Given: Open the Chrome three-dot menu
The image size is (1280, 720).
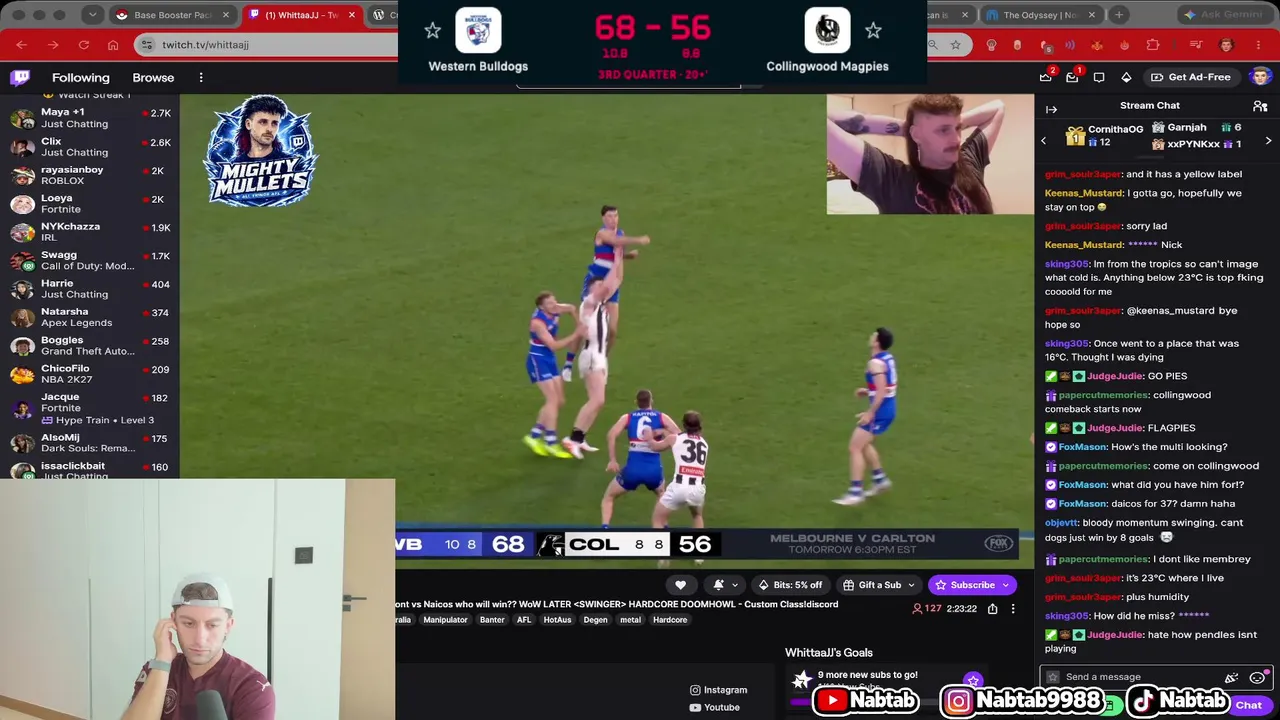Looking at the screenshot, I should [1258, 45].
